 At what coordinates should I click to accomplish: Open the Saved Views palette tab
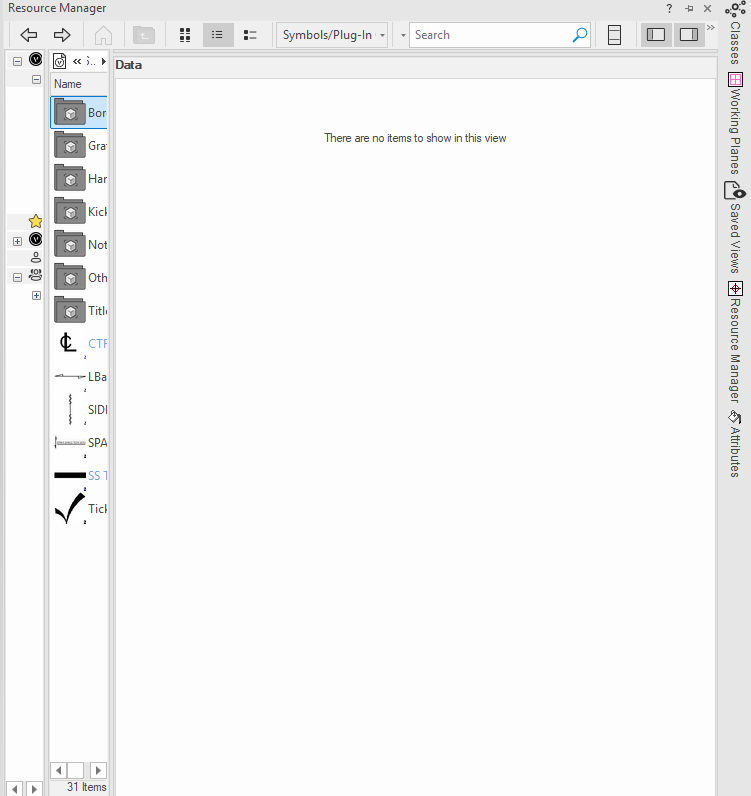tap(735, 229)
